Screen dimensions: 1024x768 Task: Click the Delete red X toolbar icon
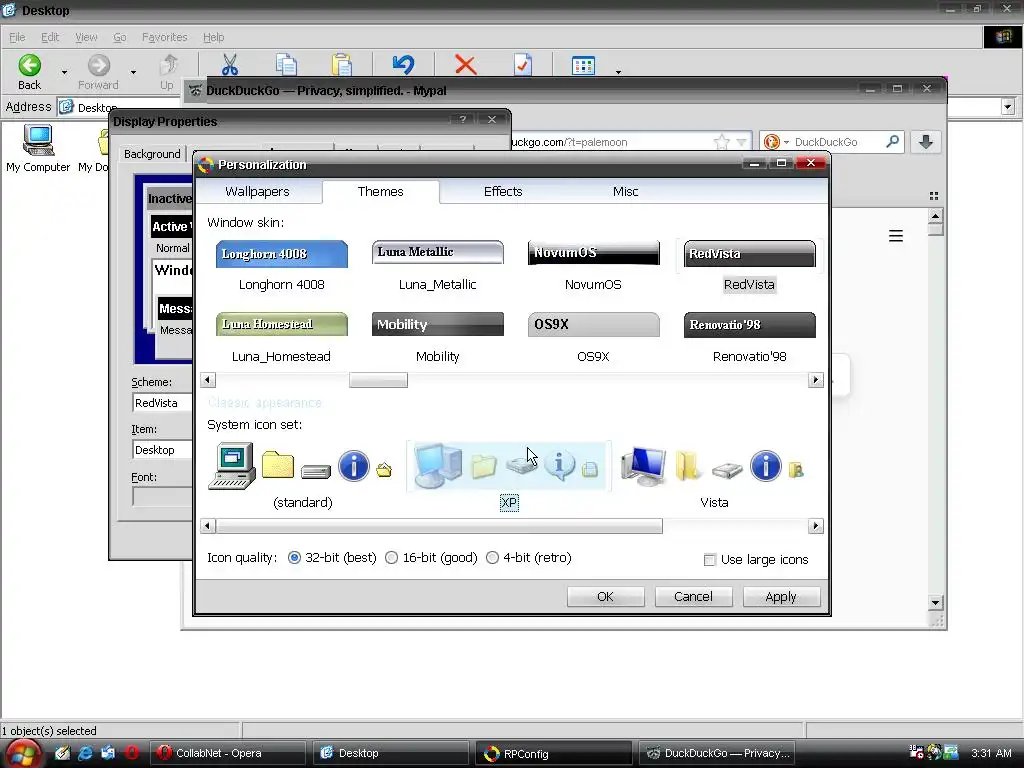(466, 65)
